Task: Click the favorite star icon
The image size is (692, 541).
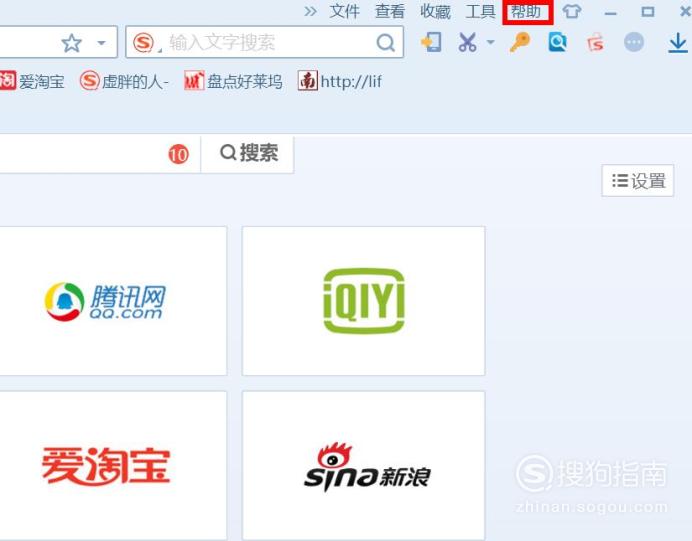Action: (71, 43)
